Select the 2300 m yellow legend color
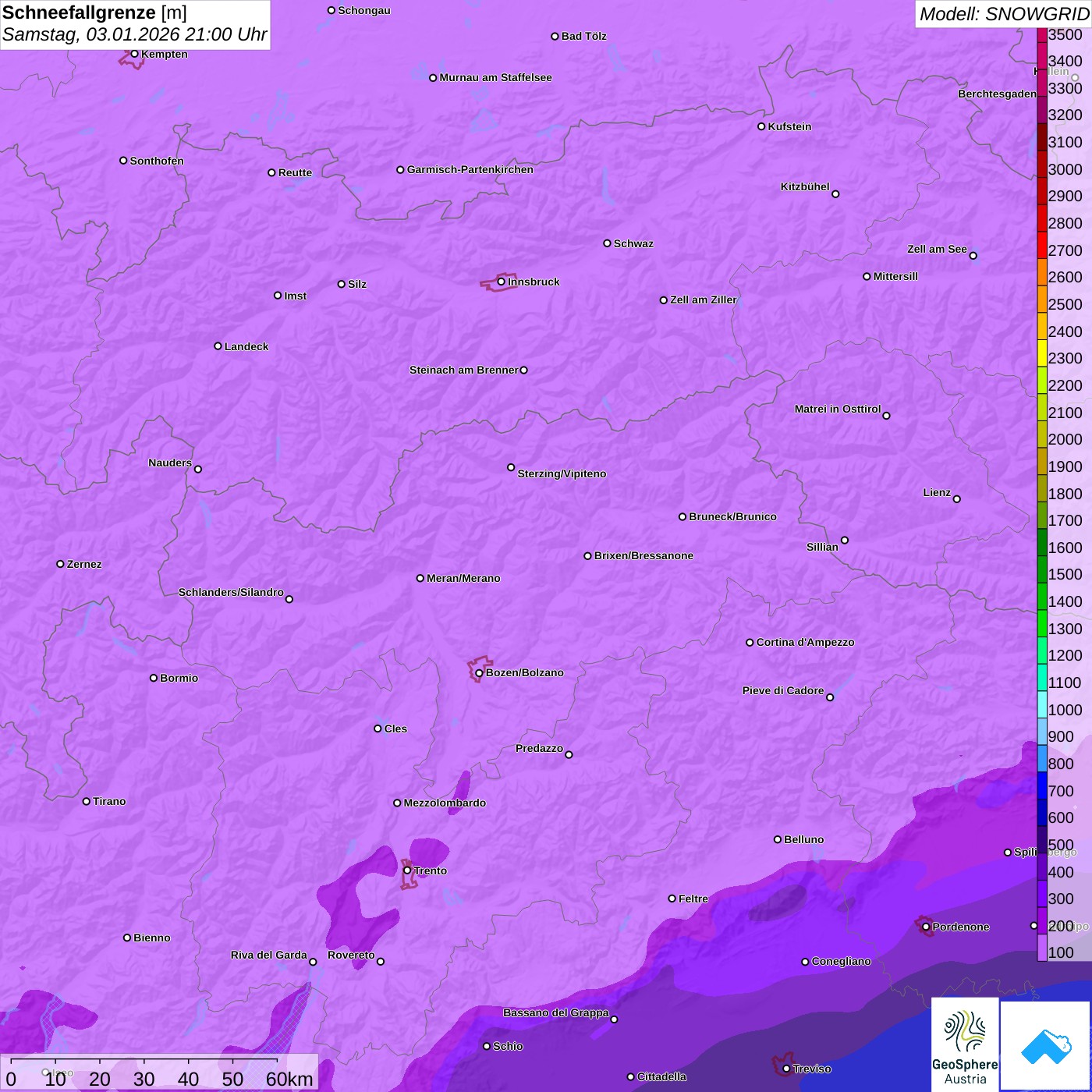The height and width of the screenshot is (1092, 1092). [1042, 353]
